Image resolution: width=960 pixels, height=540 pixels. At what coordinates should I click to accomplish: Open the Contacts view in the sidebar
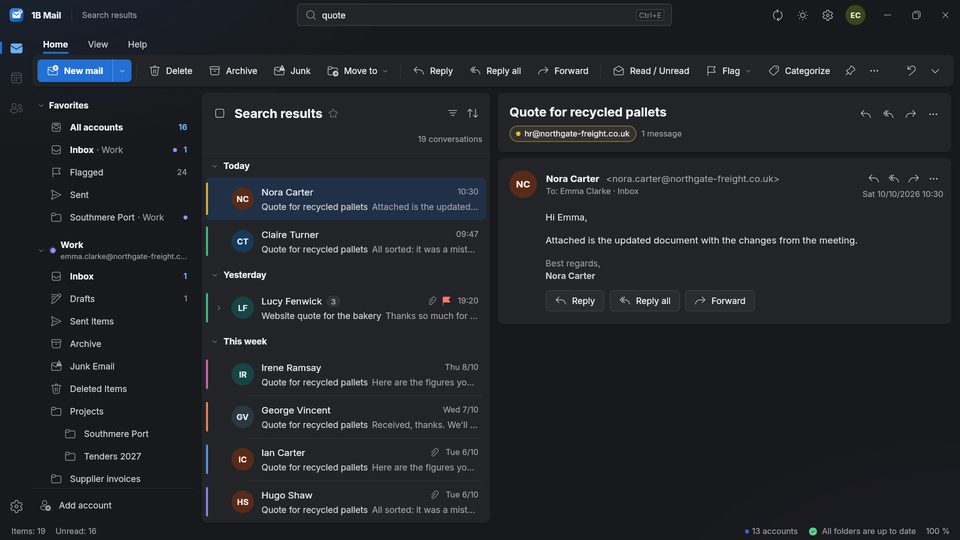coord(17,108)
